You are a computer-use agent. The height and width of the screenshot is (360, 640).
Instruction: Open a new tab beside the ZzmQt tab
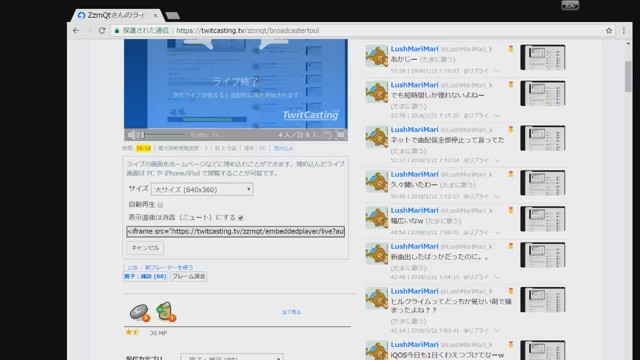tap(172, 16)
